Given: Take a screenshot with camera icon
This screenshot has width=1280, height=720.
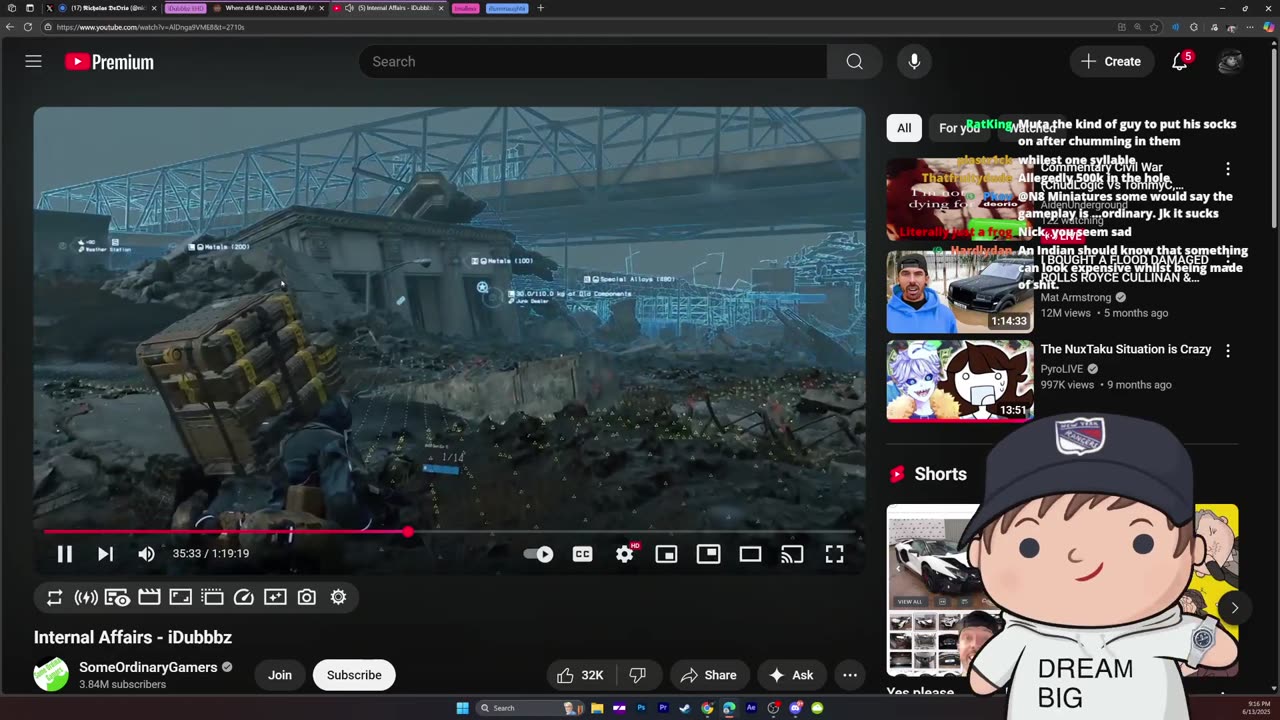Looking at the screenshot, I should (307, 597).
